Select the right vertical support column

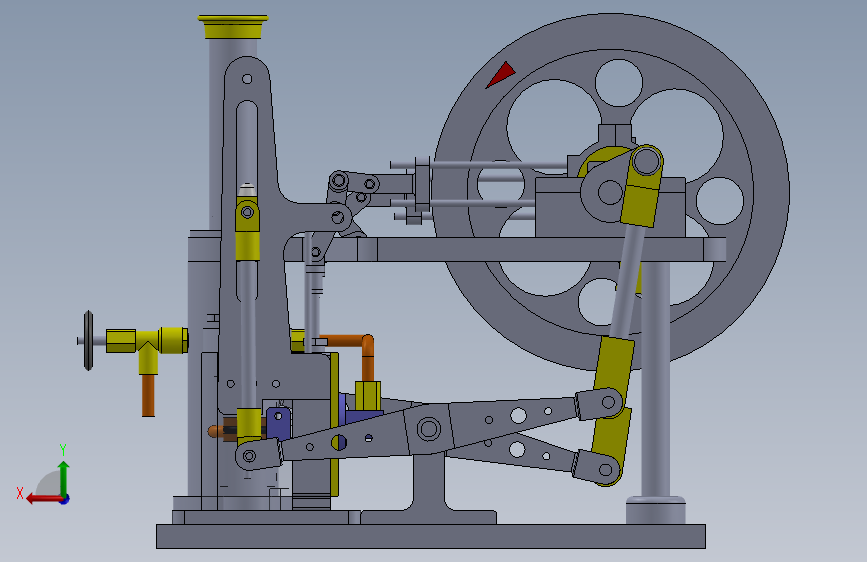tap(656, 379)
